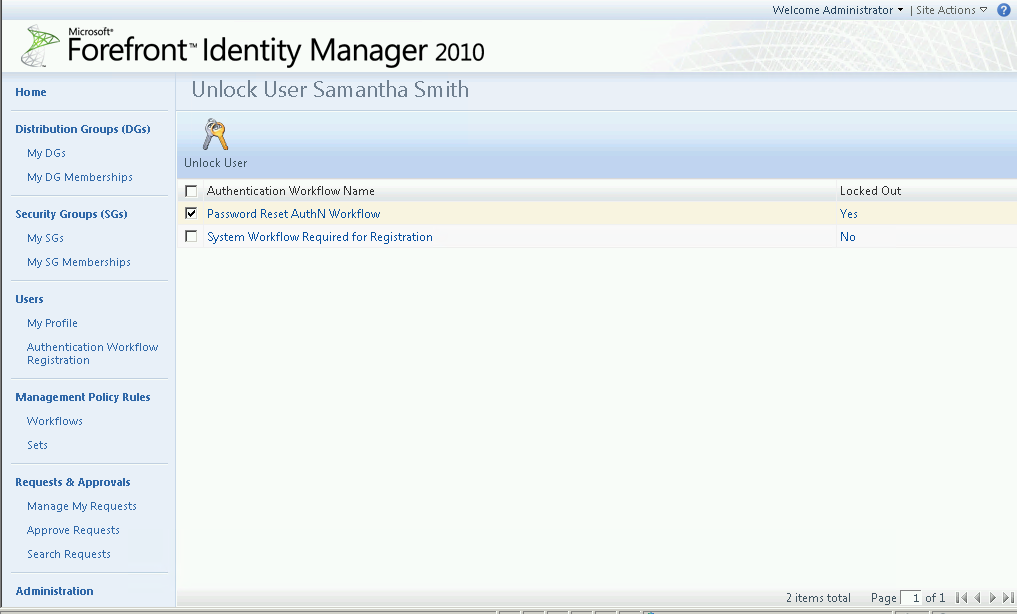
Task: Open Approve Requests link
Action: [x=73, y=530]
